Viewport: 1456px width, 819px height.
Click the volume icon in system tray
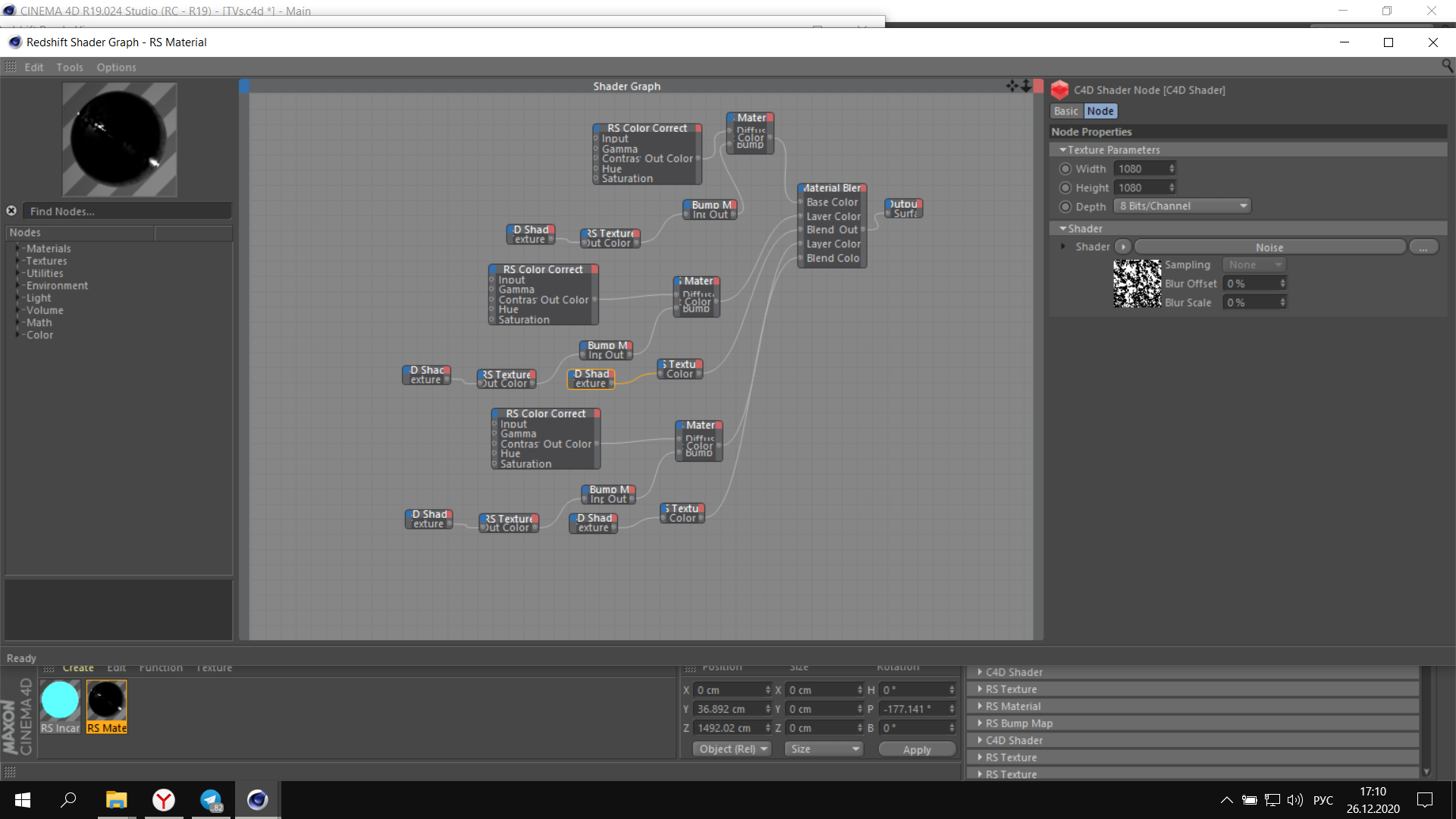1294,800
